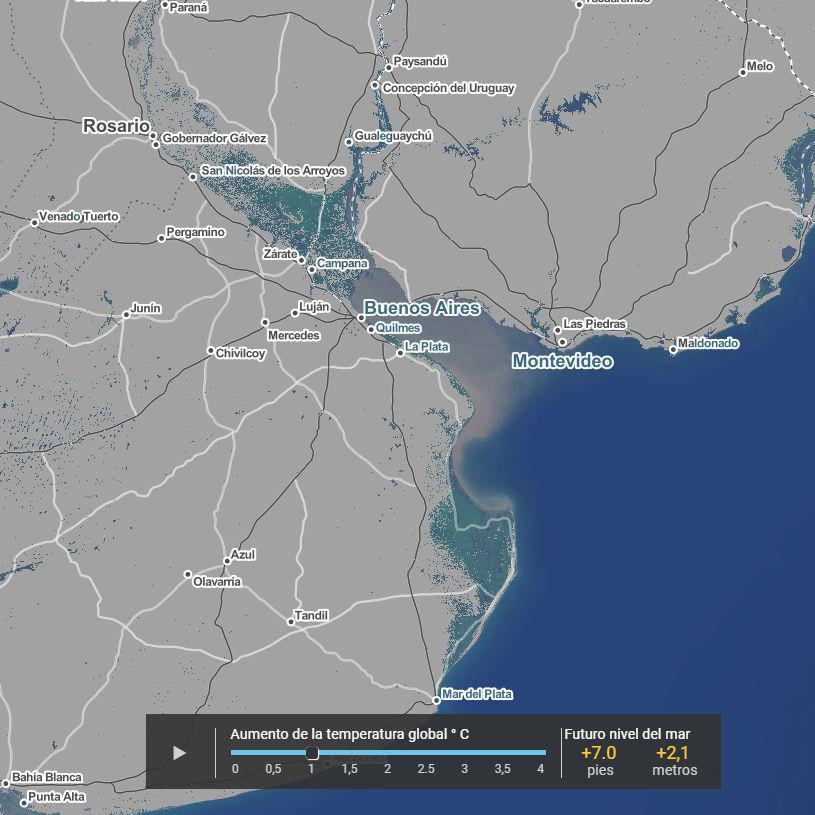
Task: Click the Maldonado city marker
Action: 673,349
